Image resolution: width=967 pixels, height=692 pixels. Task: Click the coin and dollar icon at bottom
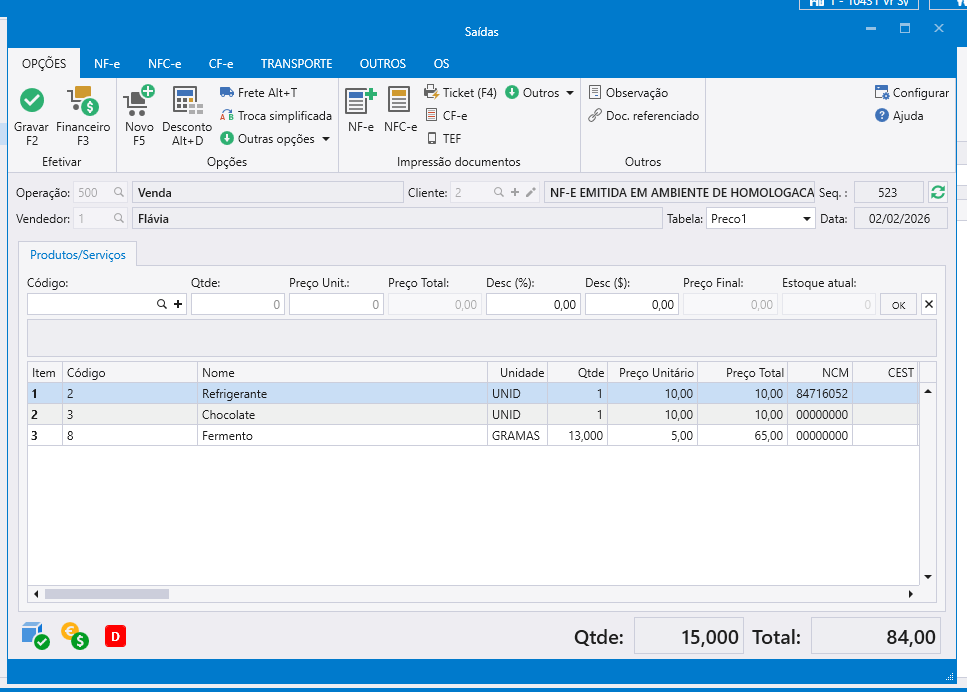(x=75, y=635)
